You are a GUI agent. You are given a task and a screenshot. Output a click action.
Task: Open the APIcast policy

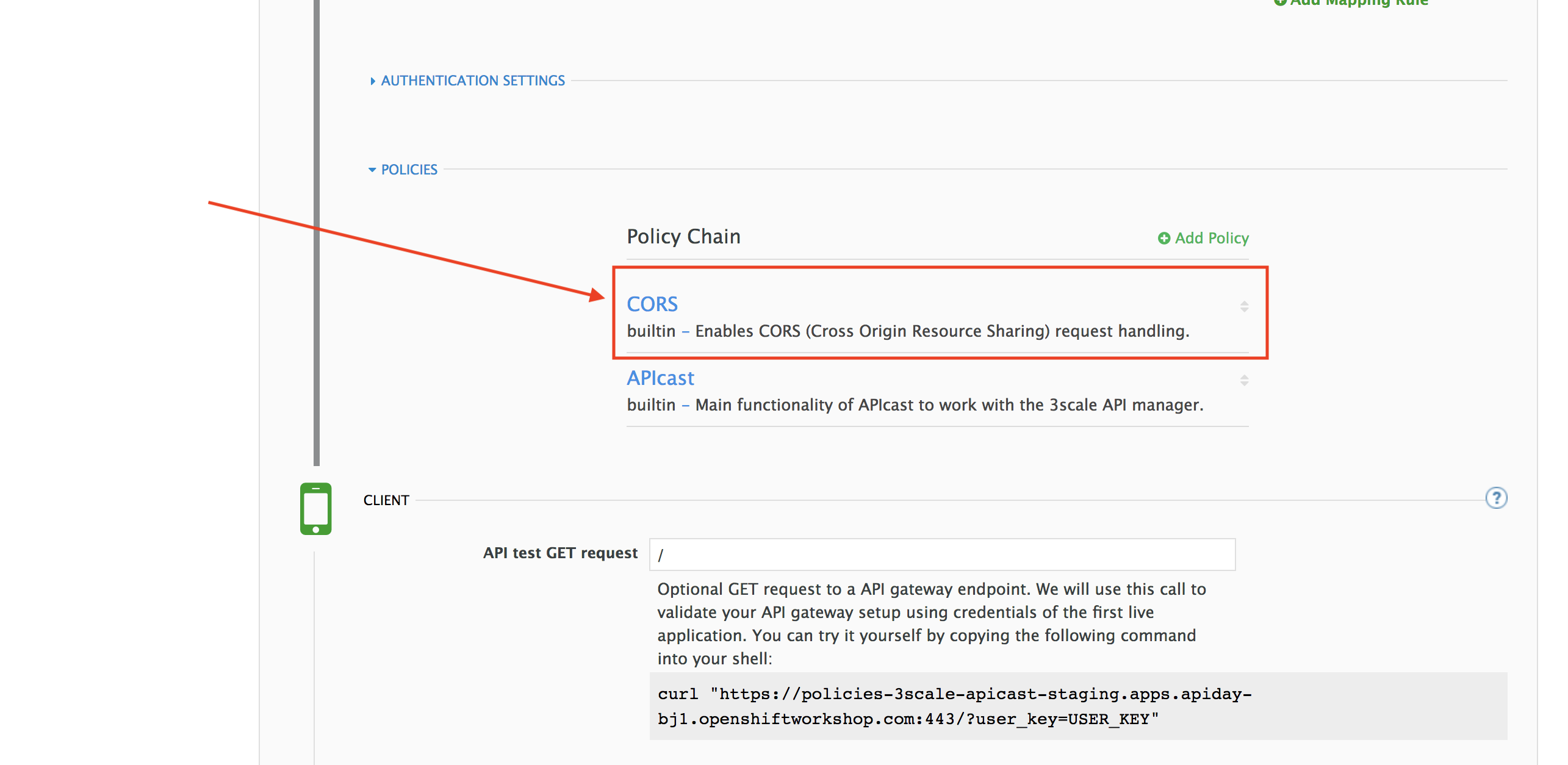coord(660,378)
